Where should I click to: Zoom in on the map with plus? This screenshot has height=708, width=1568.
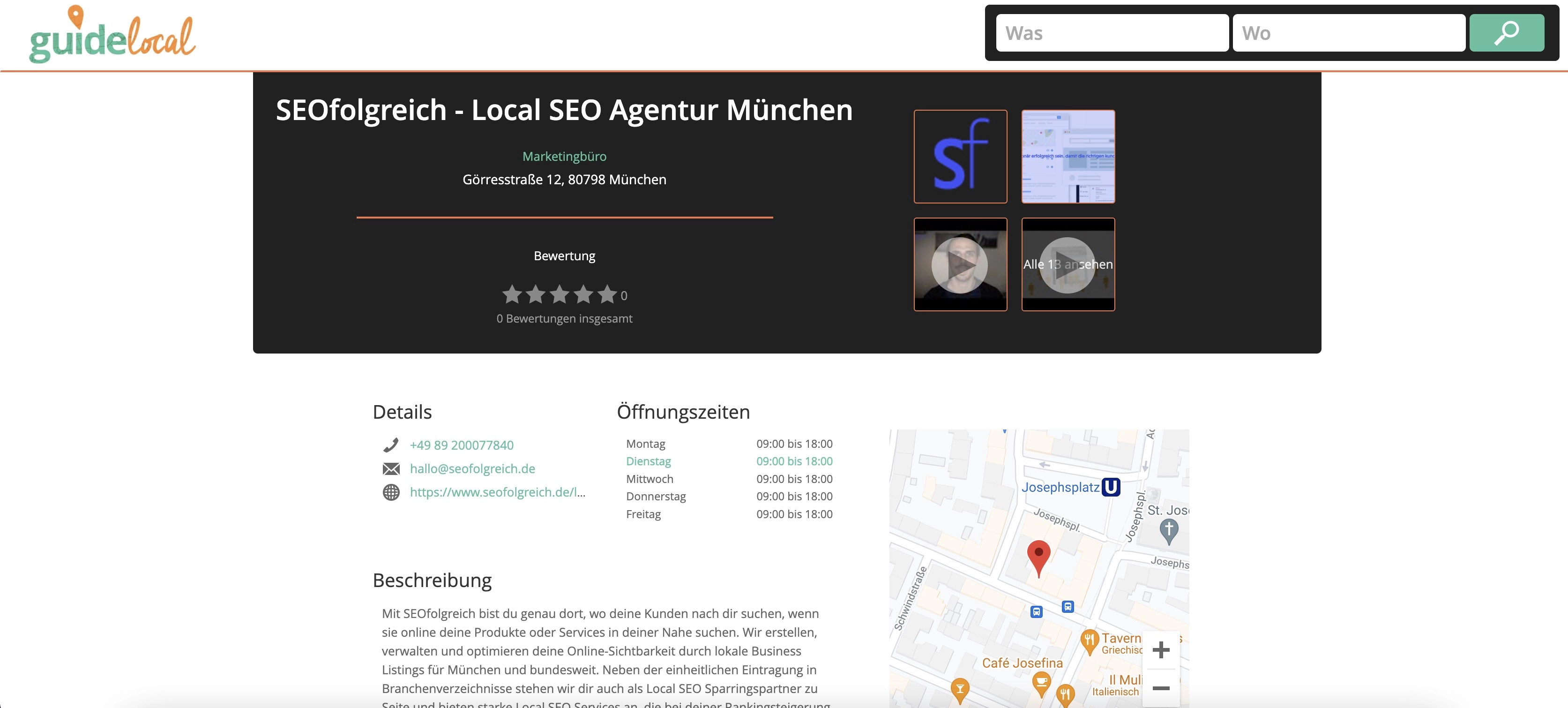click(1161, 649)
